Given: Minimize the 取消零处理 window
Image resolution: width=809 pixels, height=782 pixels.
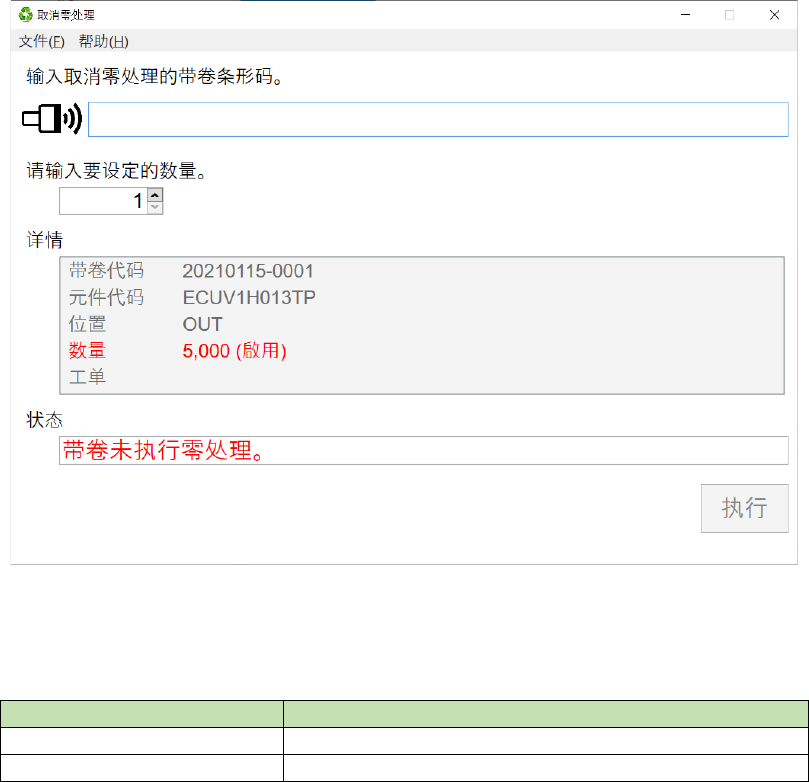Looking at the screenshot, I should (685, 15).
